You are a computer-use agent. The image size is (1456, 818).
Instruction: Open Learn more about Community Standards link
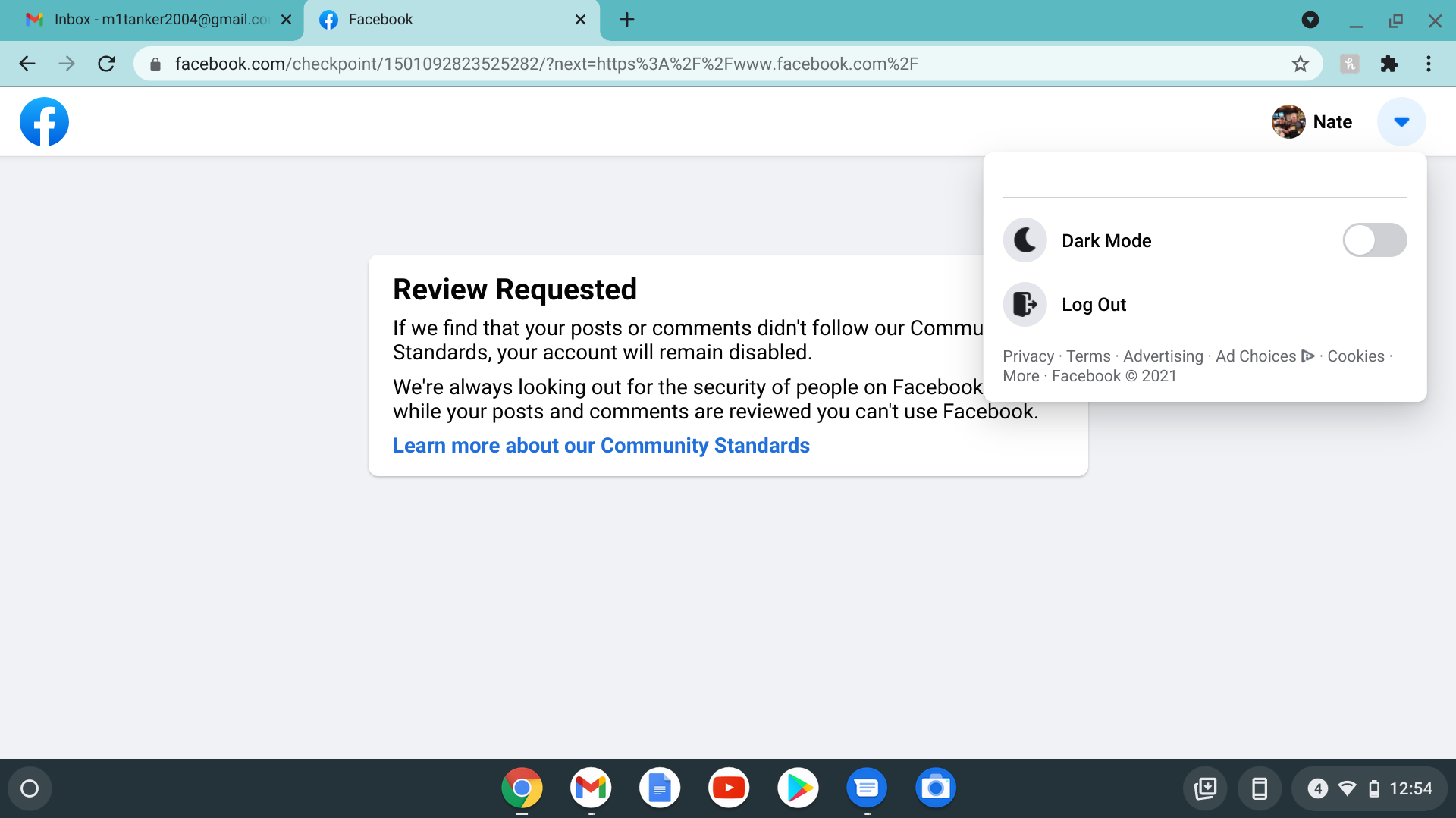(601, 446)
